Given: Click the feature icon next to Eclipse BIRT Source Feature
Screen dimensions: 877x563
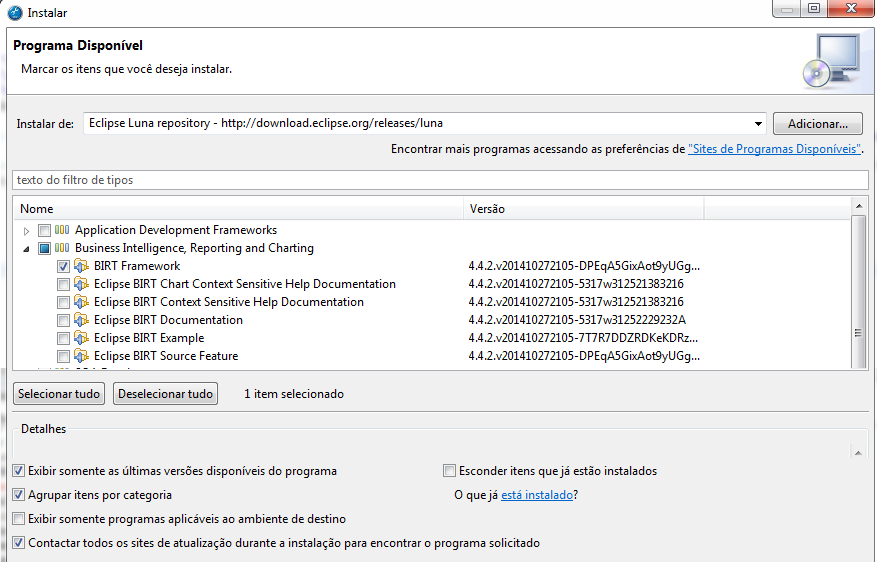Looking at the screenshot, I should click(x=82, y=356).
